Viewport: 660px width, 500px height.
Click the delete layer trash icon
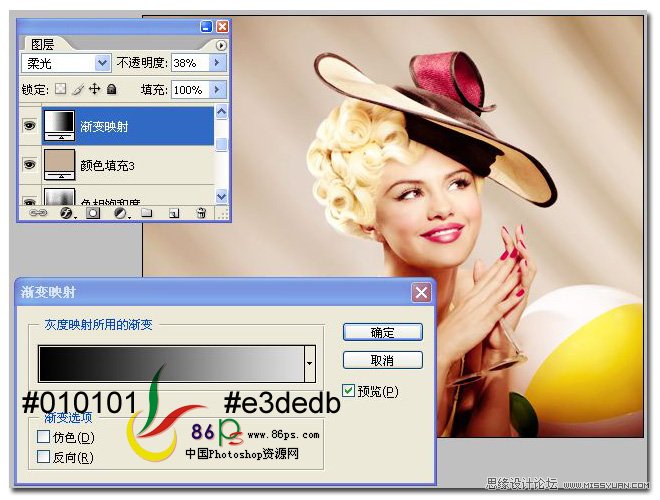201,213
